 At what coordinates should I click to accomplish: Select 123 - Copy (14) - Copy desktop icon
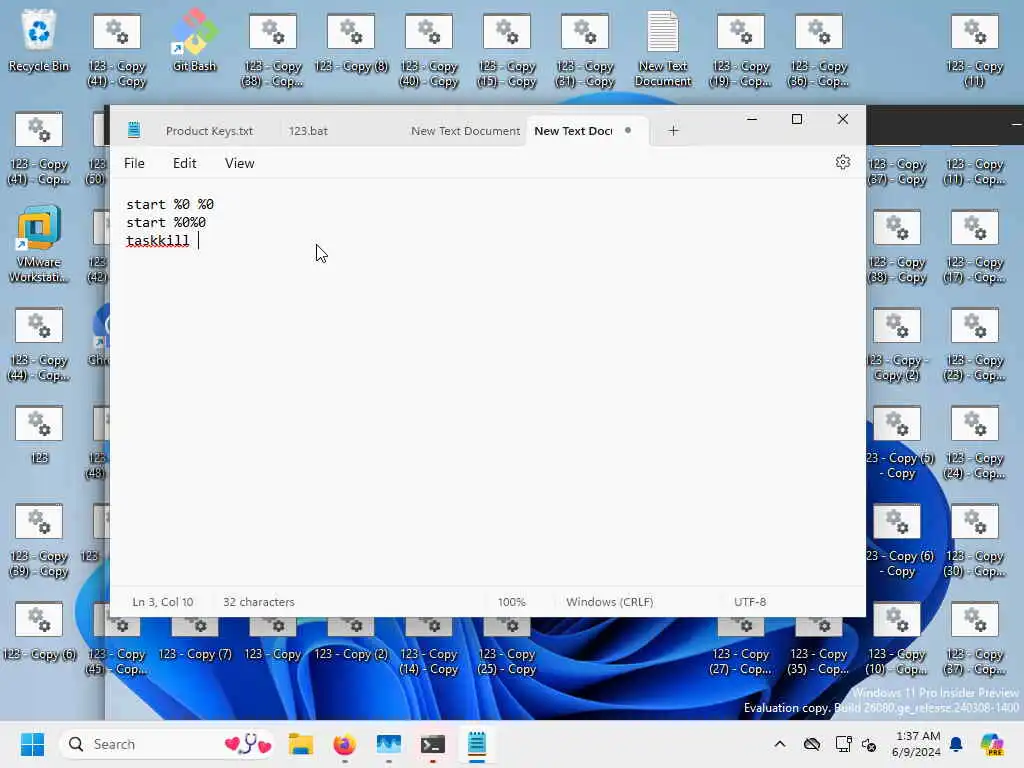(429, 647)
